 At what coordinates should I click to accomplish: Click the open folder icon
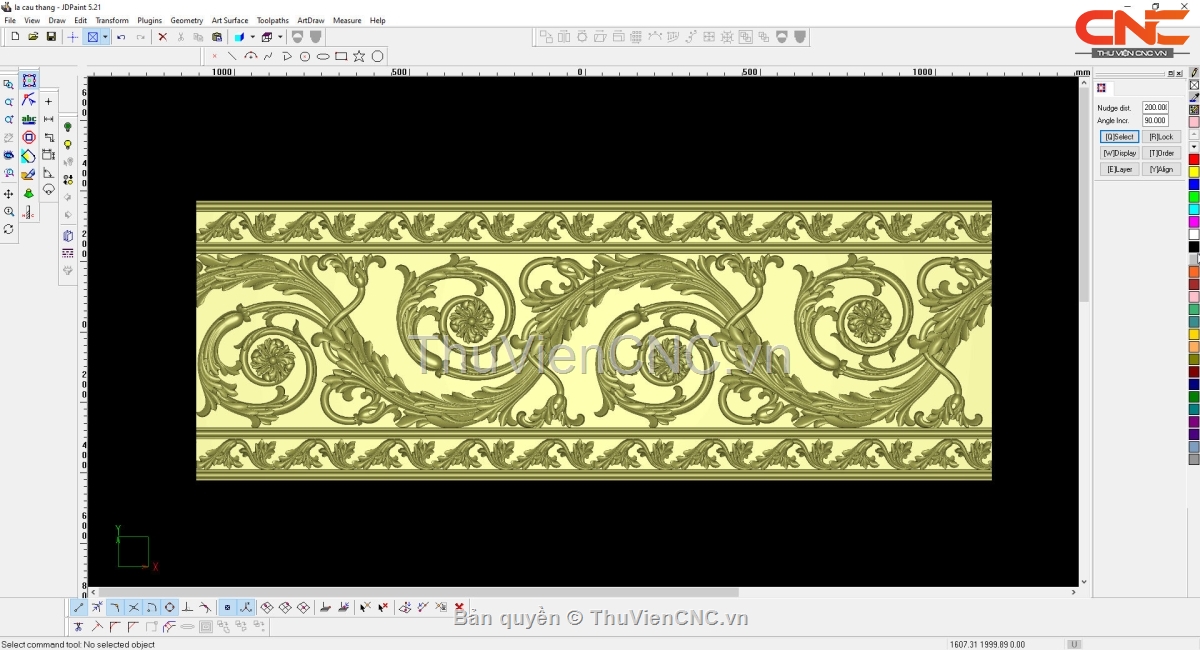pos(33,37)
